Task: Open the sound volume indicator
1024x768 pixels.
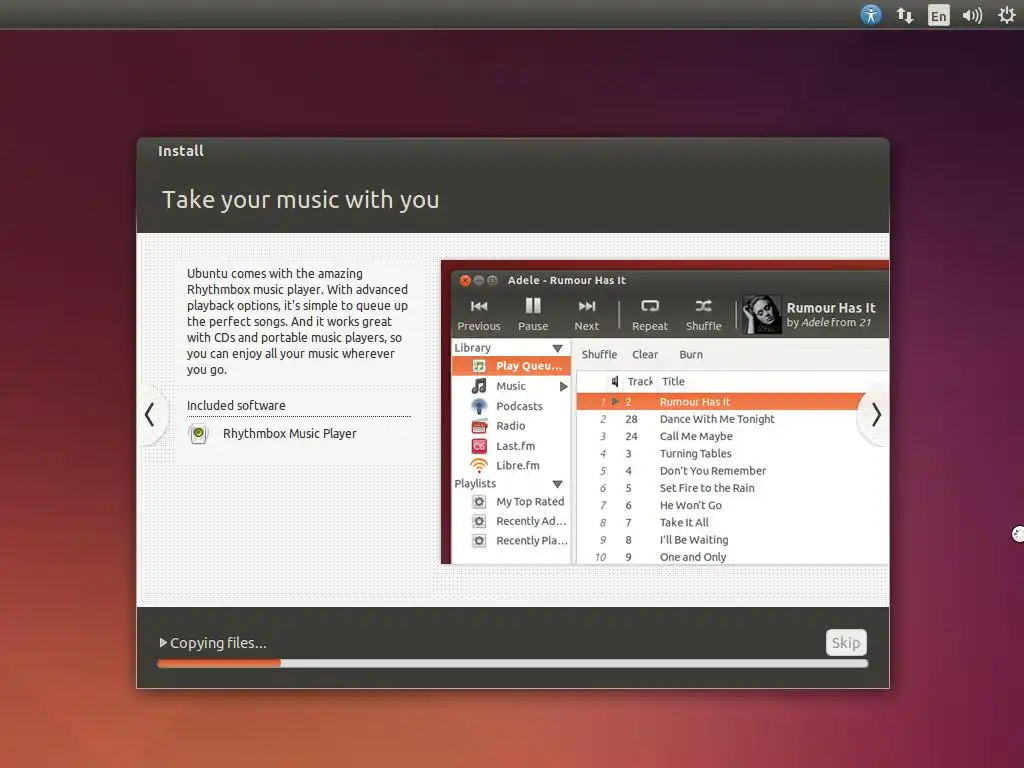Action: click(x=972, y=15)
